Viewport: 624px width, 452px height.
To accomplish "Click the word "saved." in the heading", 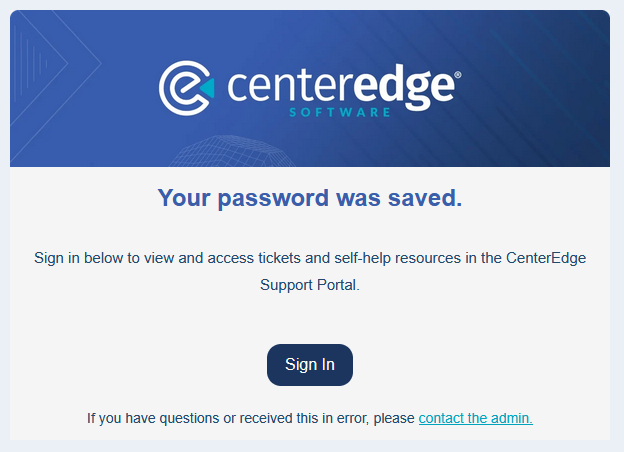I will point(425,198).
